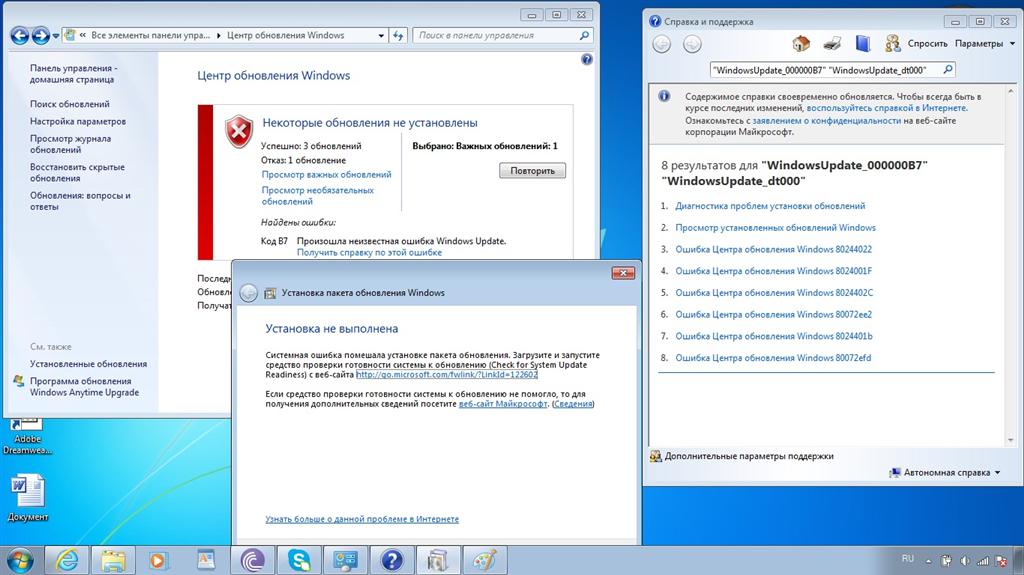Click Узнать больше о данной проблеме
Viewport: 1024px width, 575px height.
click(362, 519)
